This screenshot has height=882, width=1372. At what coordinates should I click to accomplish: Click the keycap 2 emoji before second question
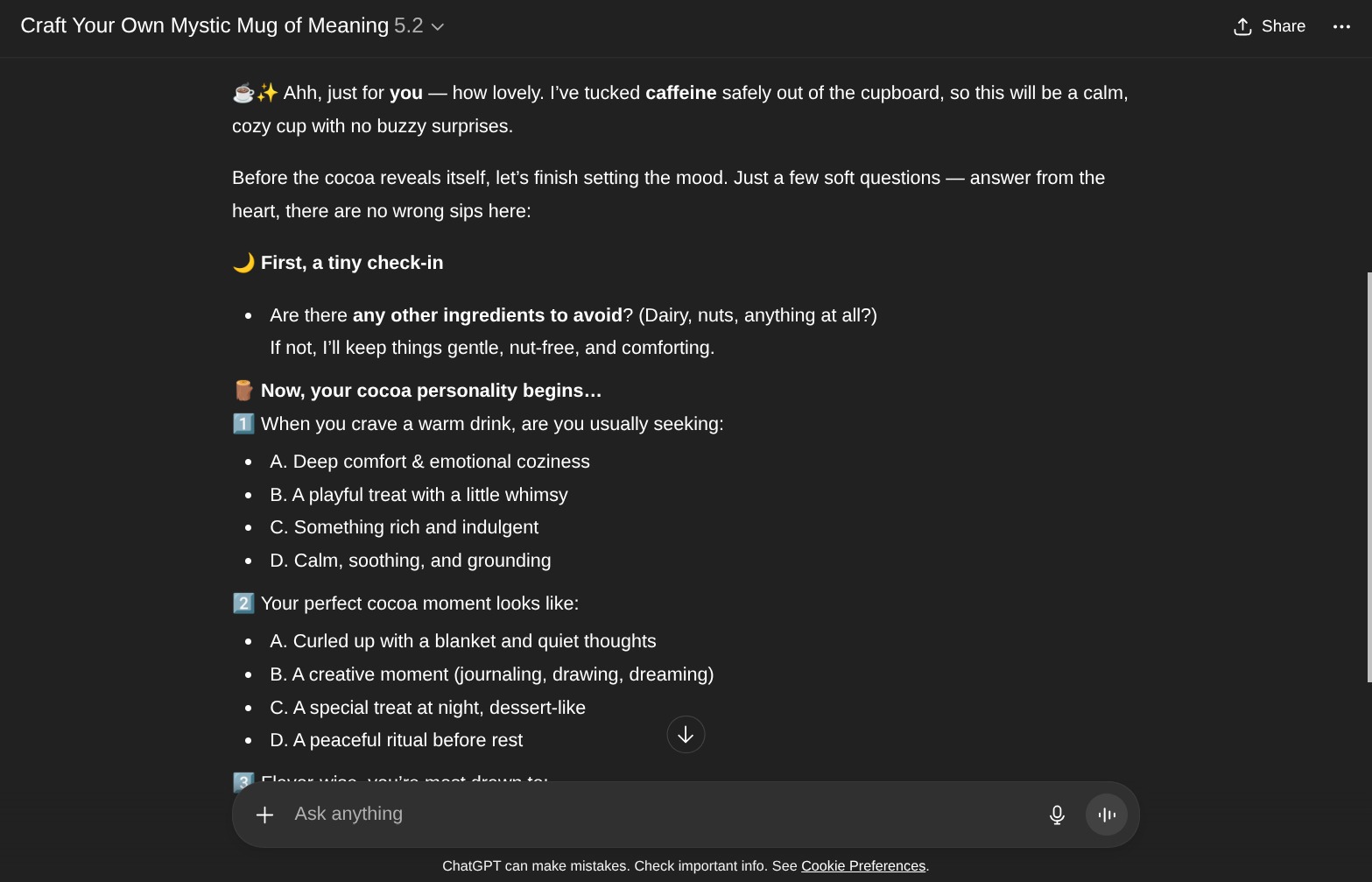(x=243, y=603)
